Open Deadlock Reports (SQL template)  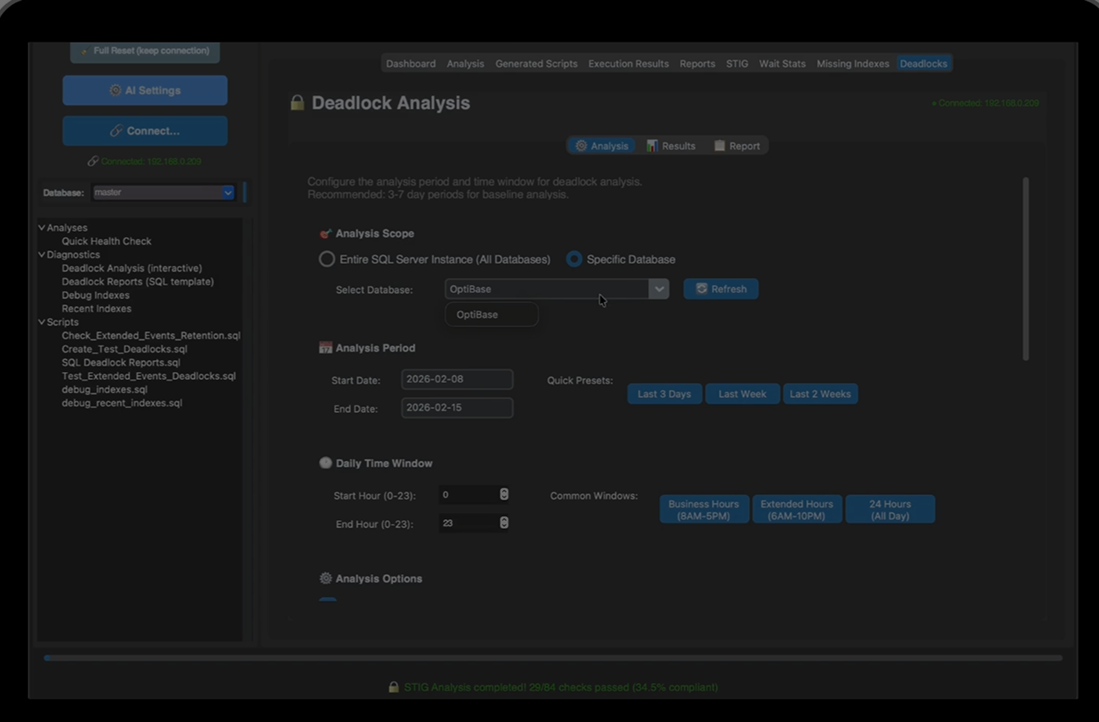tap(137, 282)
